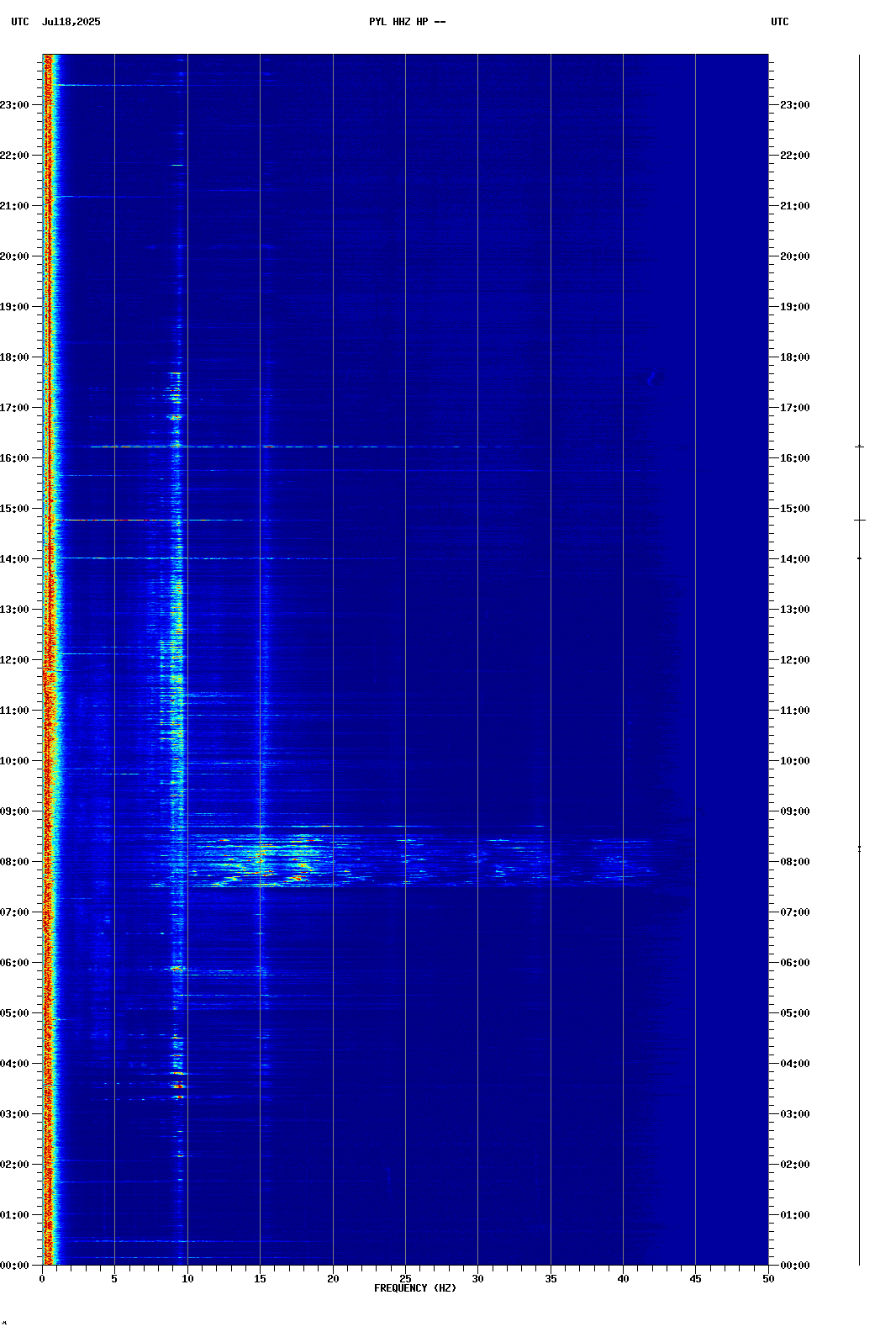Click the right-axis 20:00 time label
Image resolution: width=896 pixels, height=1332 pixels.
tap(795, 256)
